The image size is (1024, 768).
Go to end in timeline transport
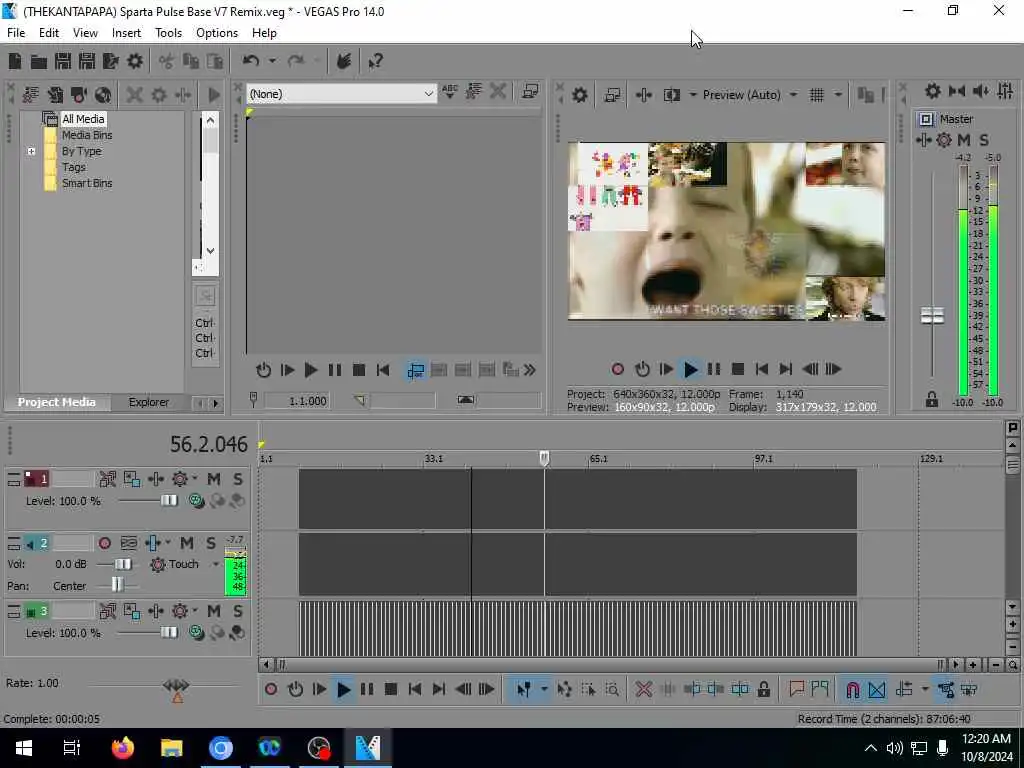(x=439, y=689)
